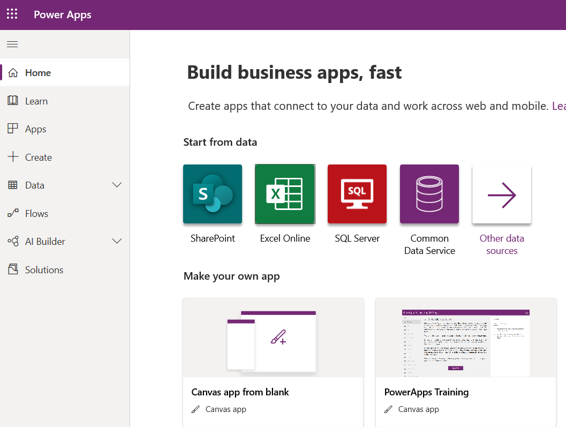Screen dimensions: 566x427
Task: Select the Data label in the sidebar
Action: tap(35, 185)
